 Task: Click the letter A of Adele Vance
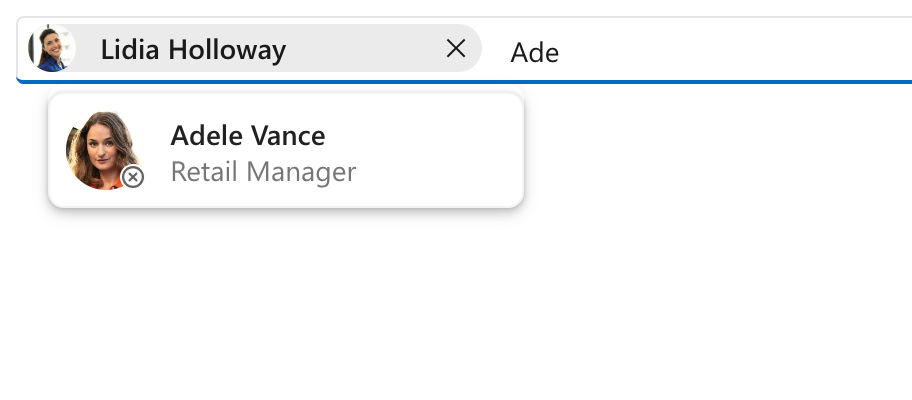click(x=180, y=135)
